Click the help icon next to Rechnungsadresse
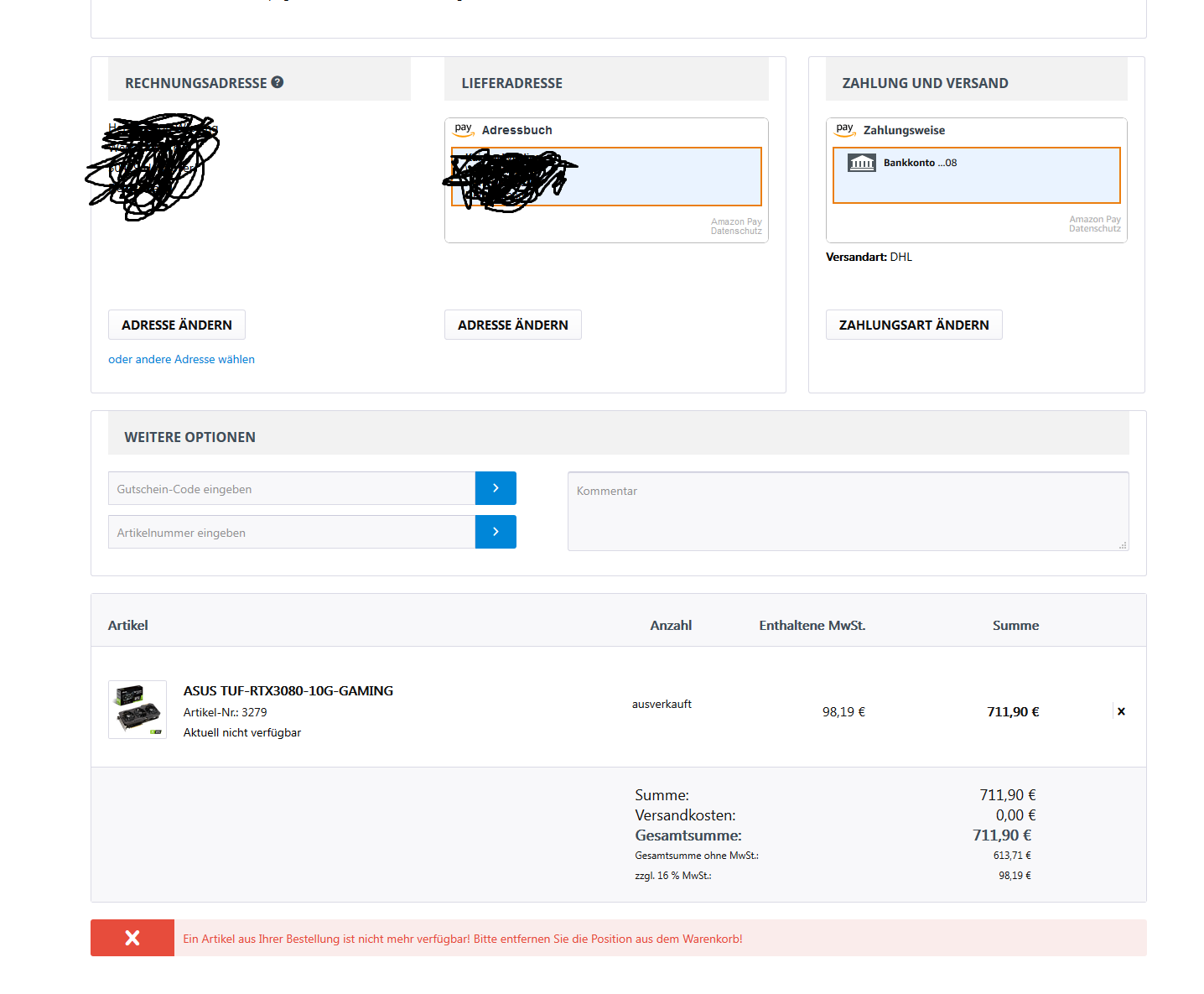 (278, 82)
